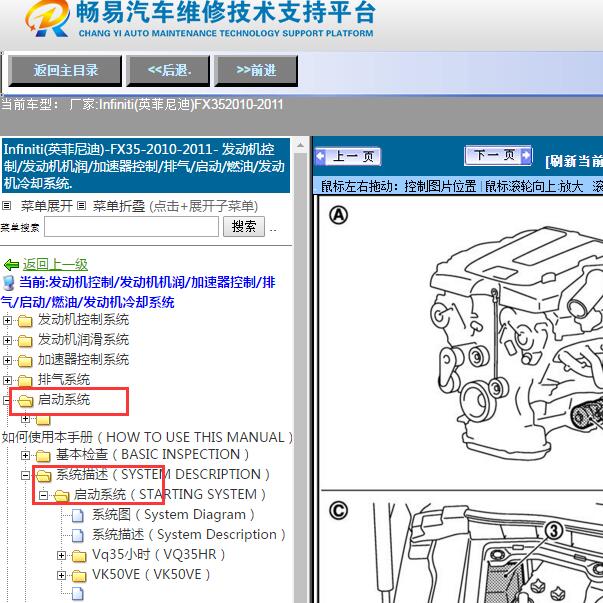Collapse the 系统描述 SYSTEM DESCRIPTION node
Image resolution: width=603 pixels, height=603 pixels.
click(x=25, y=476)
